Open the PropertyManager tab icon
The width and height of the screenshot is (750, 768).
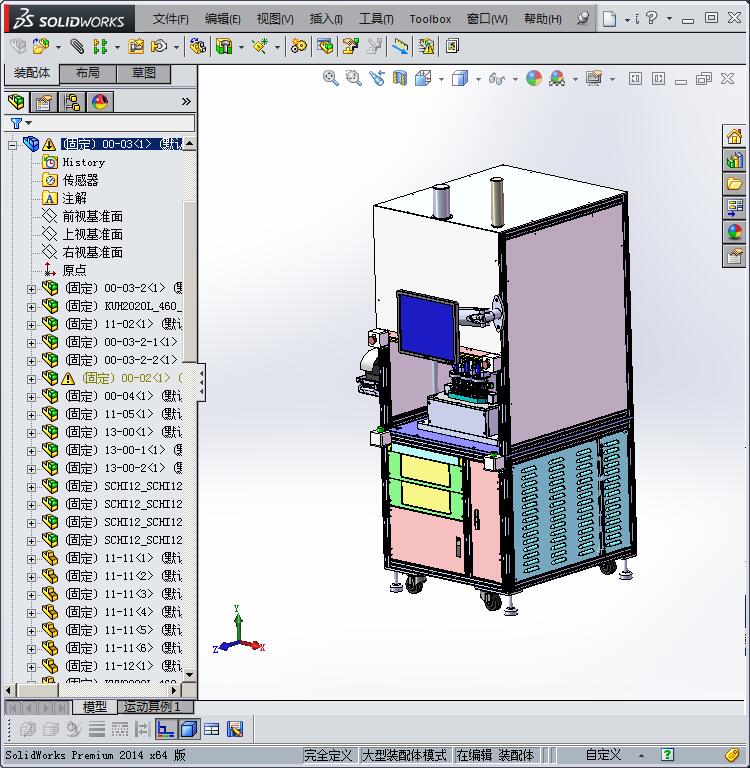(x=44, y=102)
